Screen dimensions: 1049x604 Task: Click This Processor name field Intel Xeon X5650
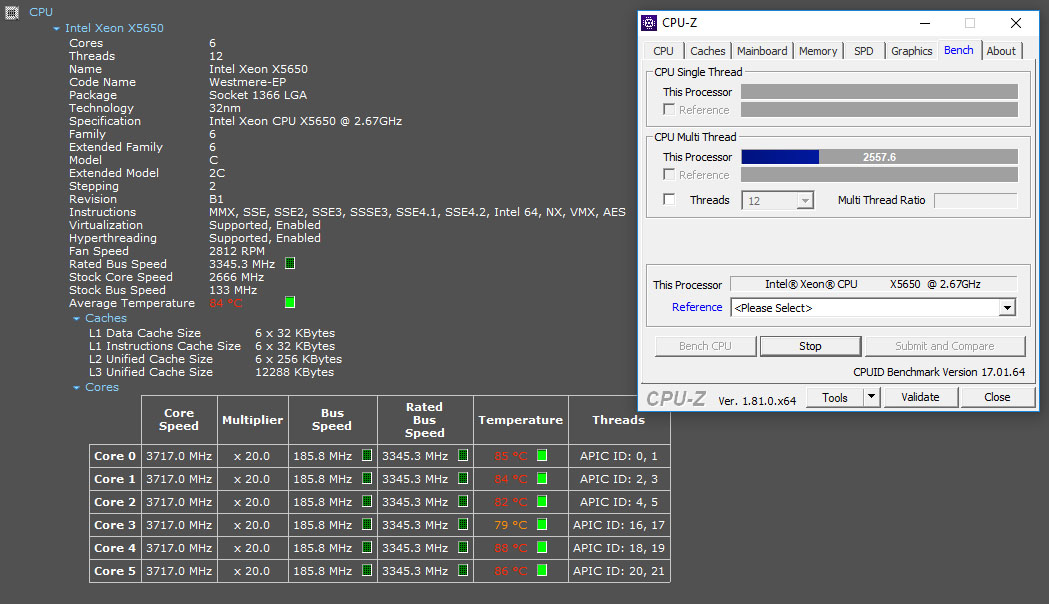coord(873,284)
